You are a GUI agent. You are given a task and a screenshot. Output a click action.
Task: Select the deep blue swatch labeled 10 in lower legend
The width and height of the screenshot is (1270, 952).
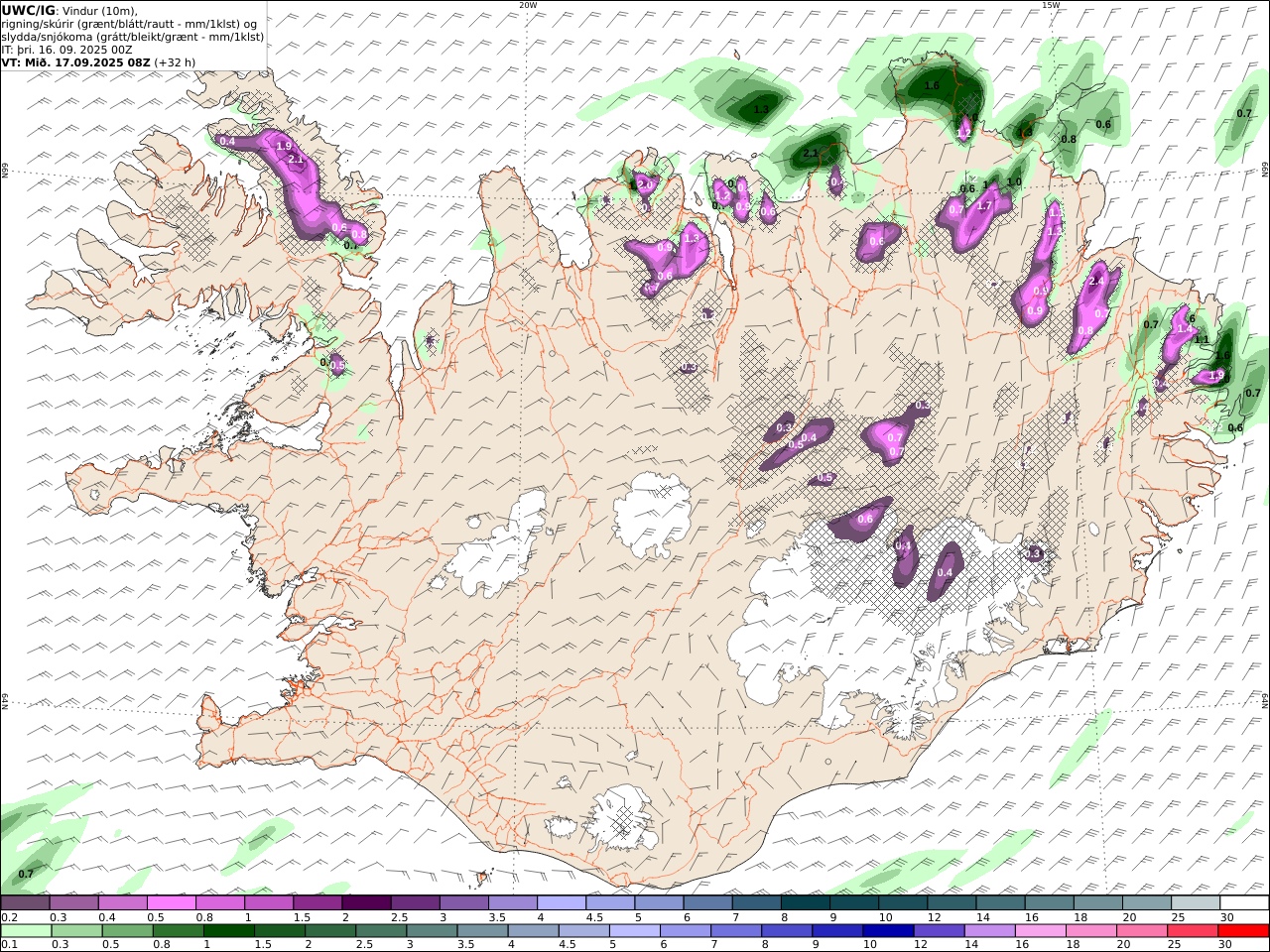889,930
